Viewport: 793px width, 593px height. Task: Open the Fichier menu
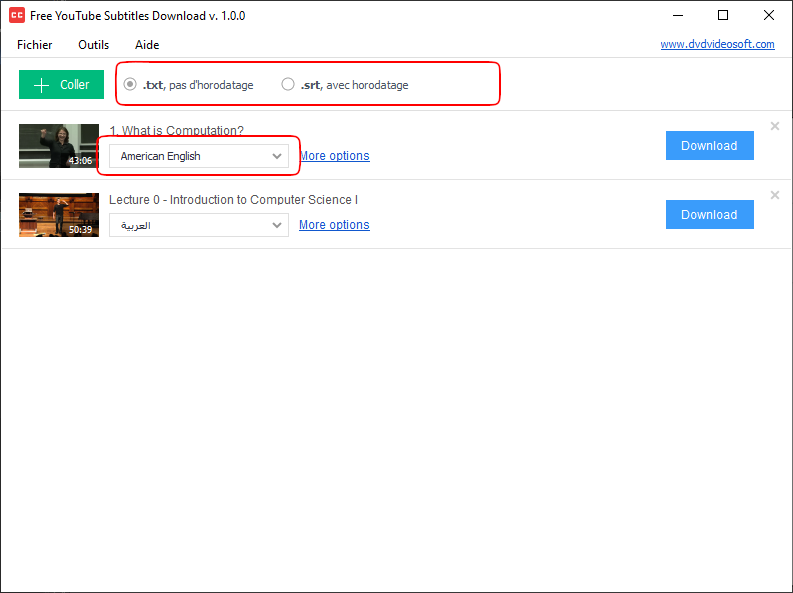click(x=34, y=44)
